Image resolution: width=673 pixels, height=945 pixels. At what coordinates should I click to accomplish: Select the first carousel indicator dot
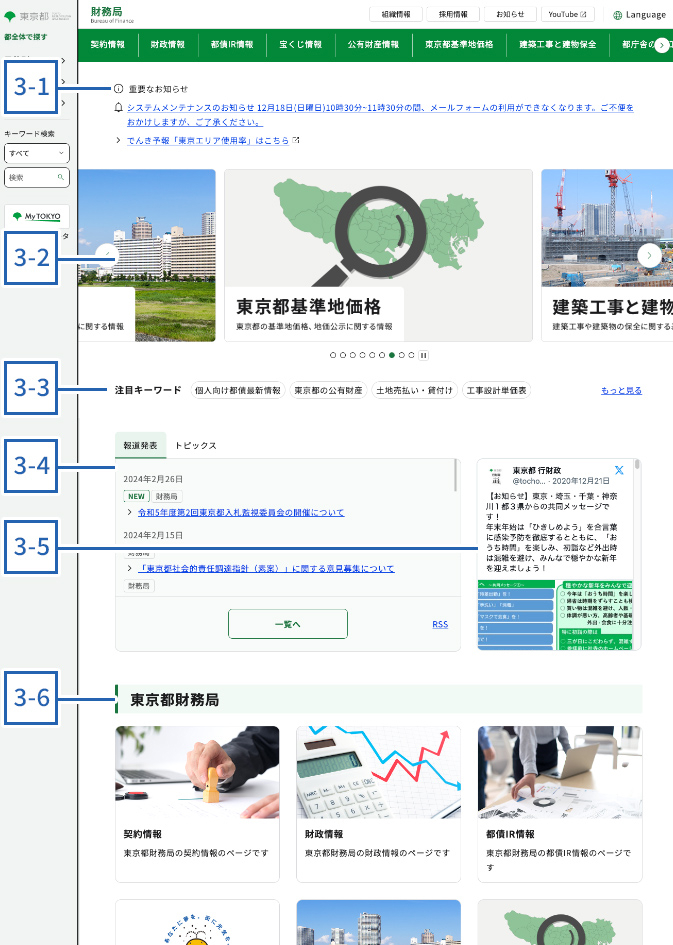point(333,355)
